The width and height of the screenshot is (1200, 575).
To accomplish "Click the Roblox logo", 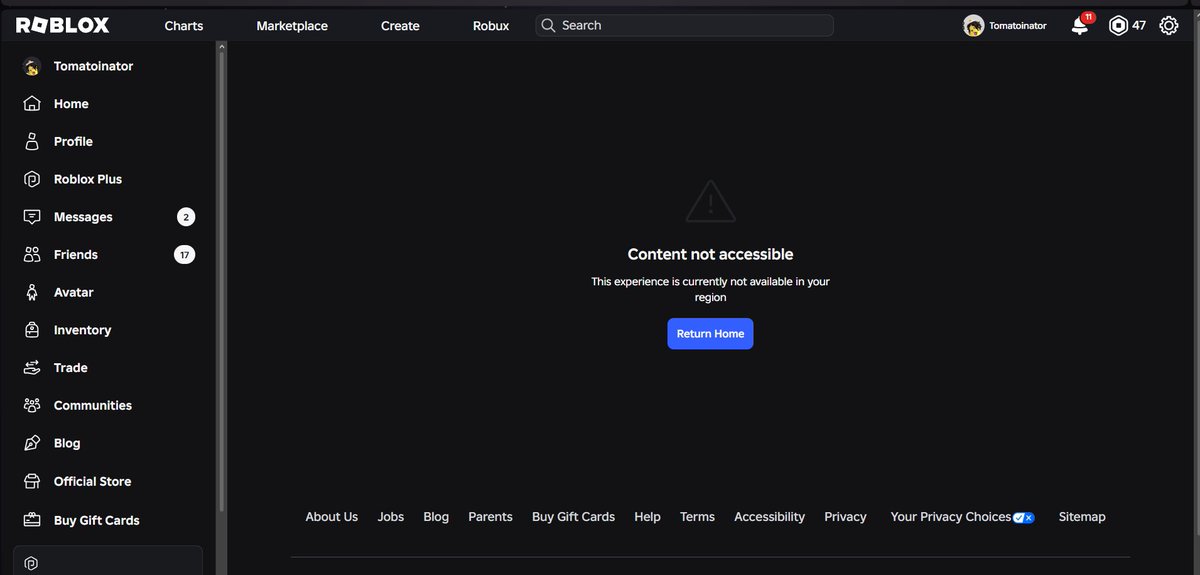I will point(62,26).
